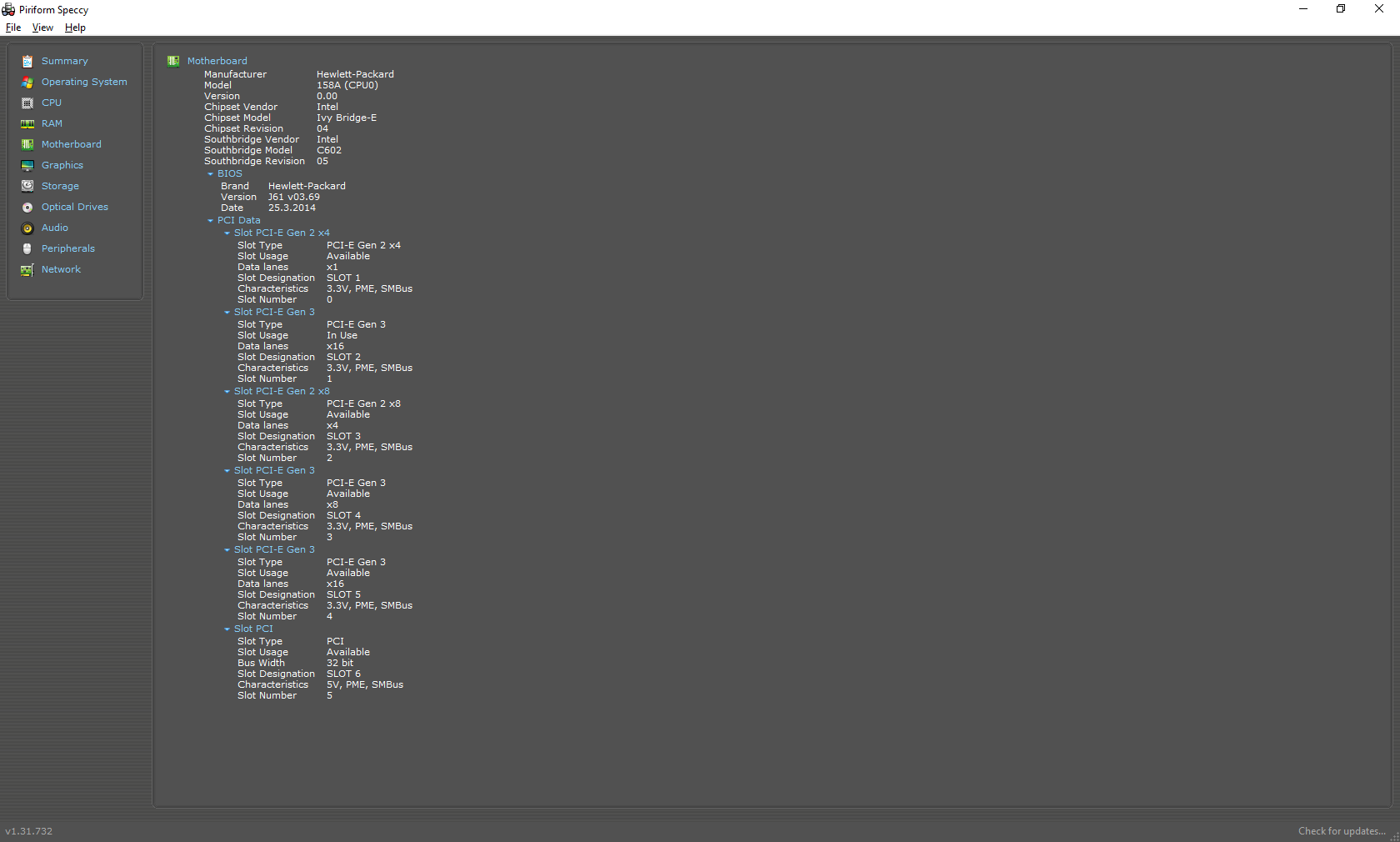The image size is (1400, 842).
Task: Click the SLOT 4 designation value
Action: click(x=343, y=515)
